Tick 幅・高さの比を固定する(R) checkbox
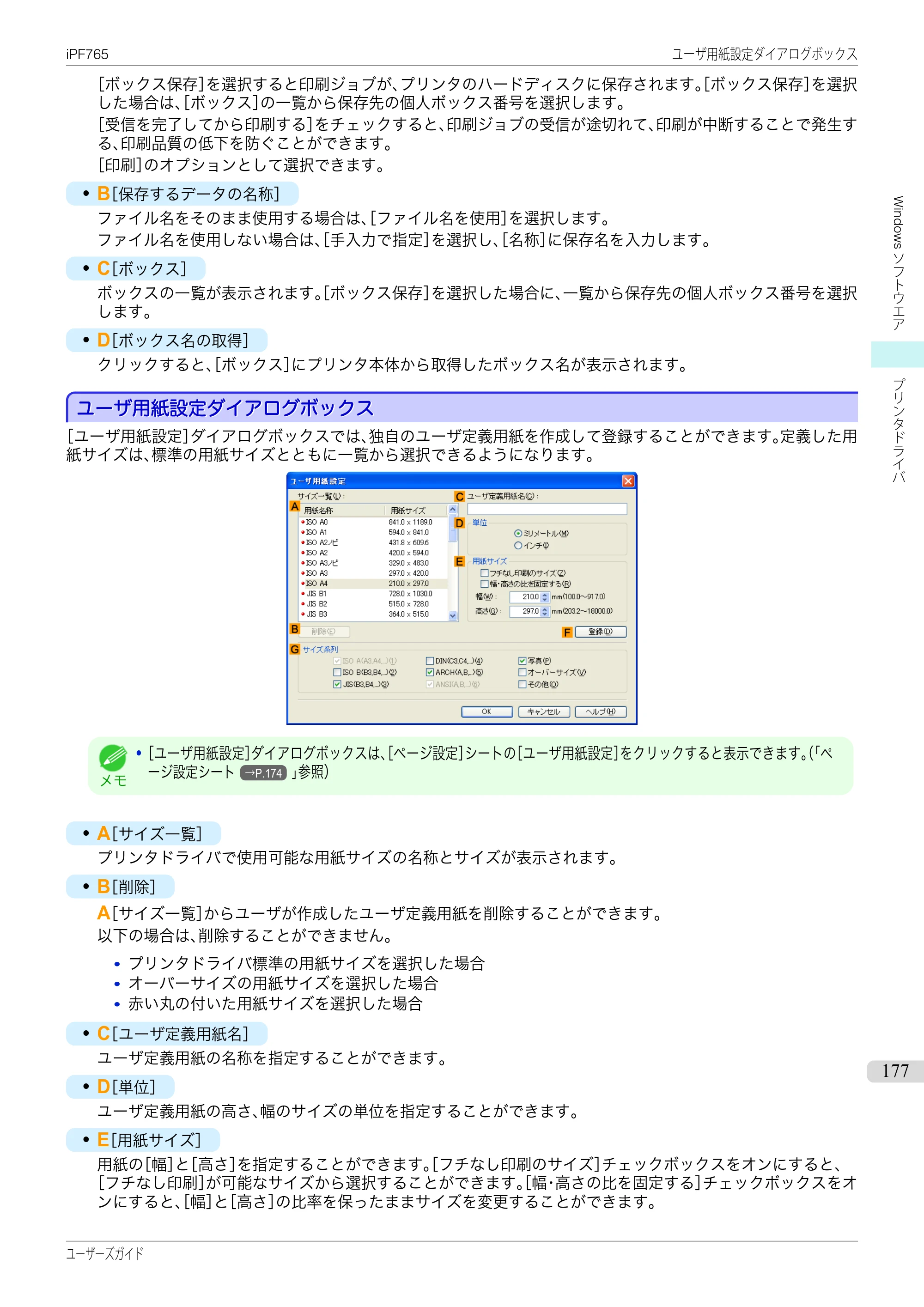Viewport: 924px width, 1307px height. 484,584
